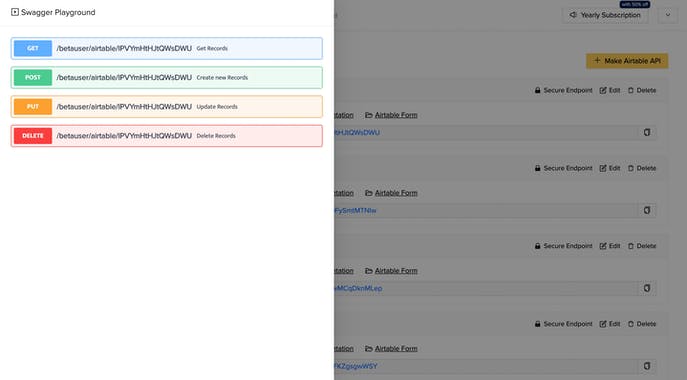The image size is (687, 380).
Task: Click the endpoint link ending in KZgsgwWSY
Action: tap(356, 366)
